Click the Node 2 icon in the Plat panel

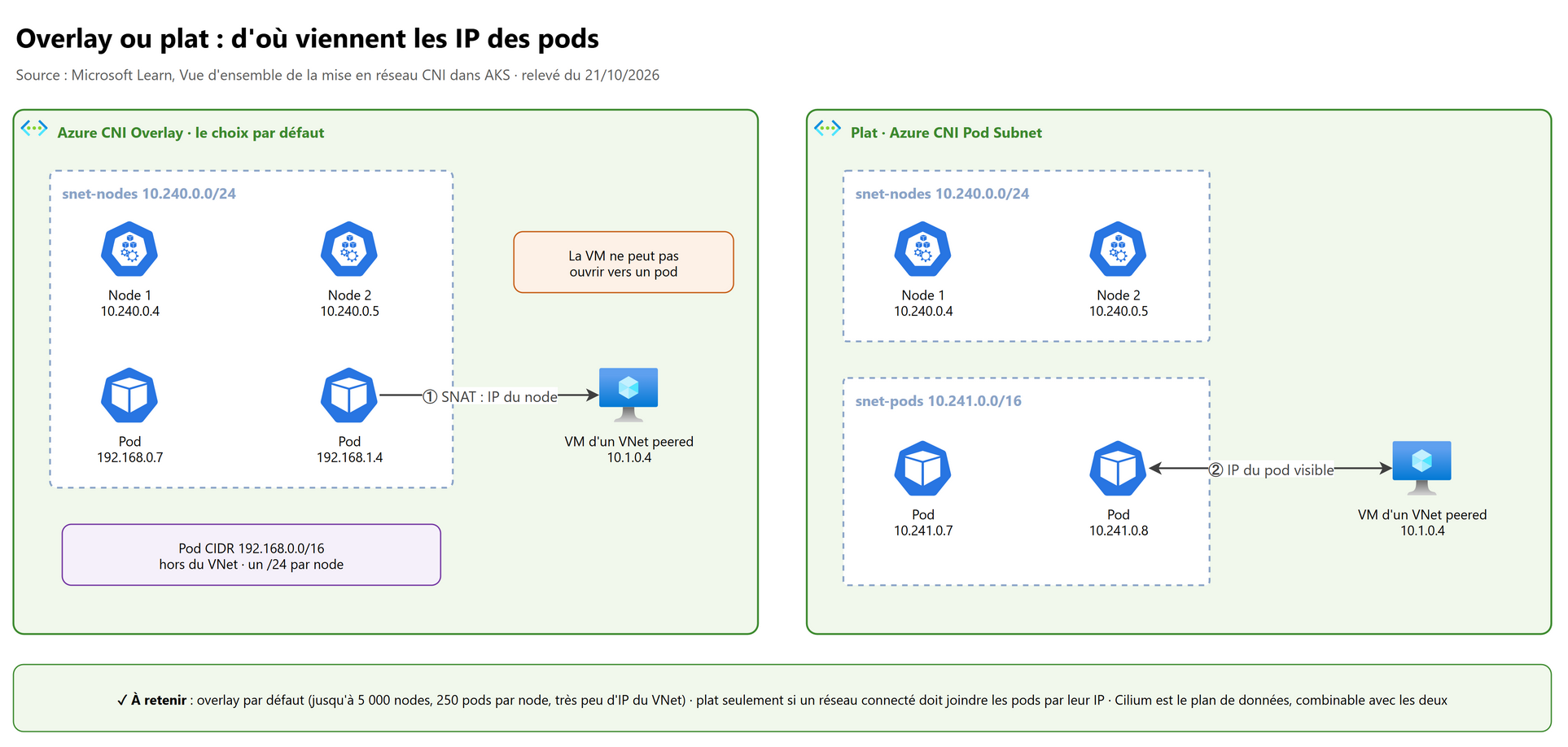coord(1118,249)
